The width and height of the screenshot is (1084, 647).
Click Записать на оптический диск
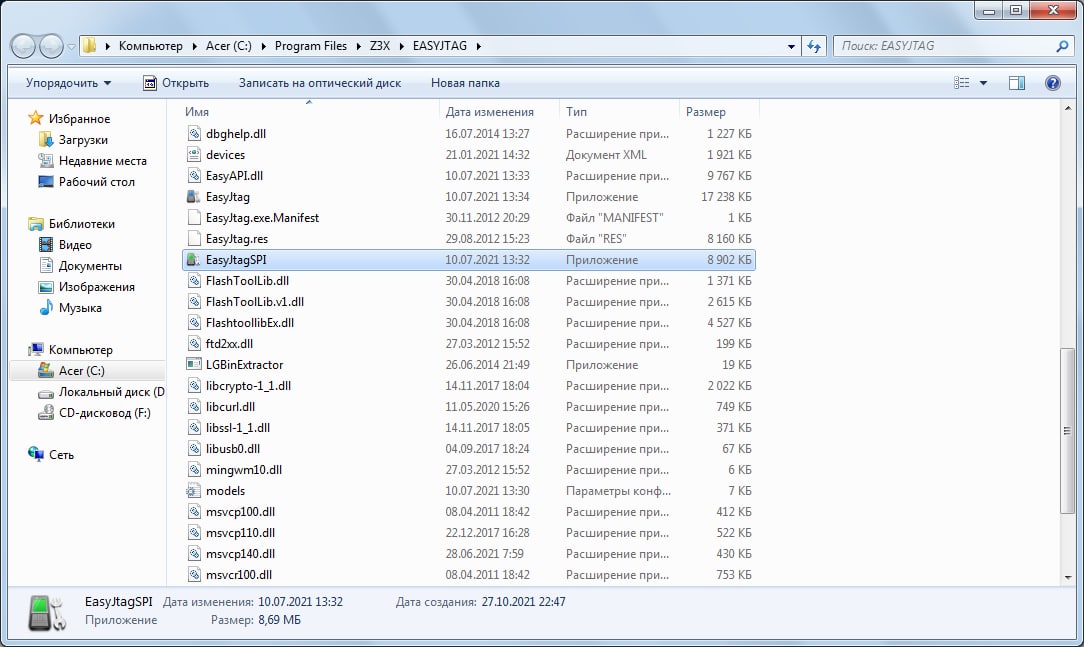(x=320, y=83)
